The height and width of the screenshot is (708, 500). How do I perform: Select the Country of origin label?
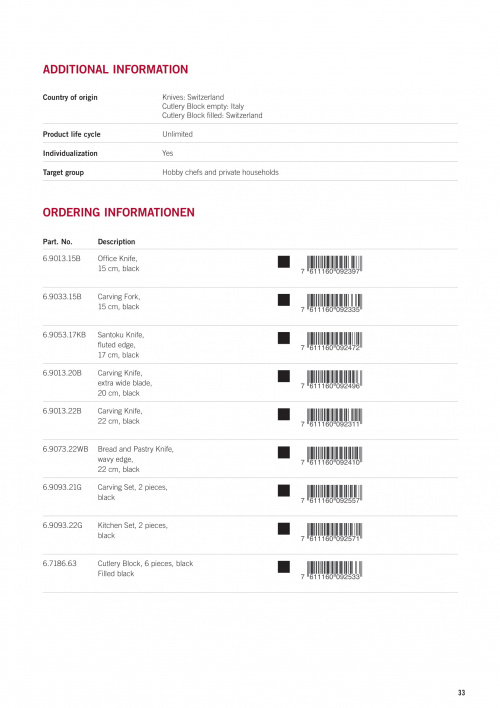coord(70,98)
